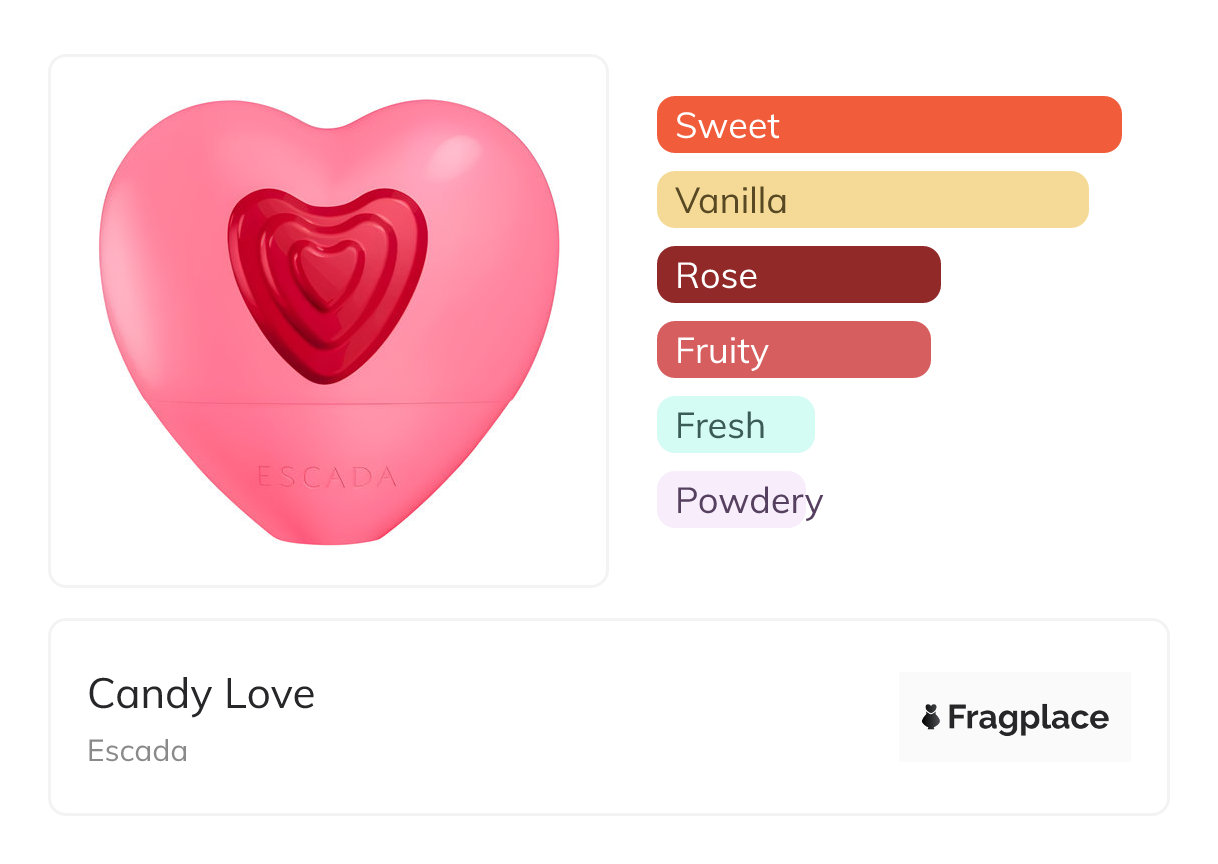Open the Escada brand link
The height and width of the screenshot is (864, 1218).
[138, 751]
